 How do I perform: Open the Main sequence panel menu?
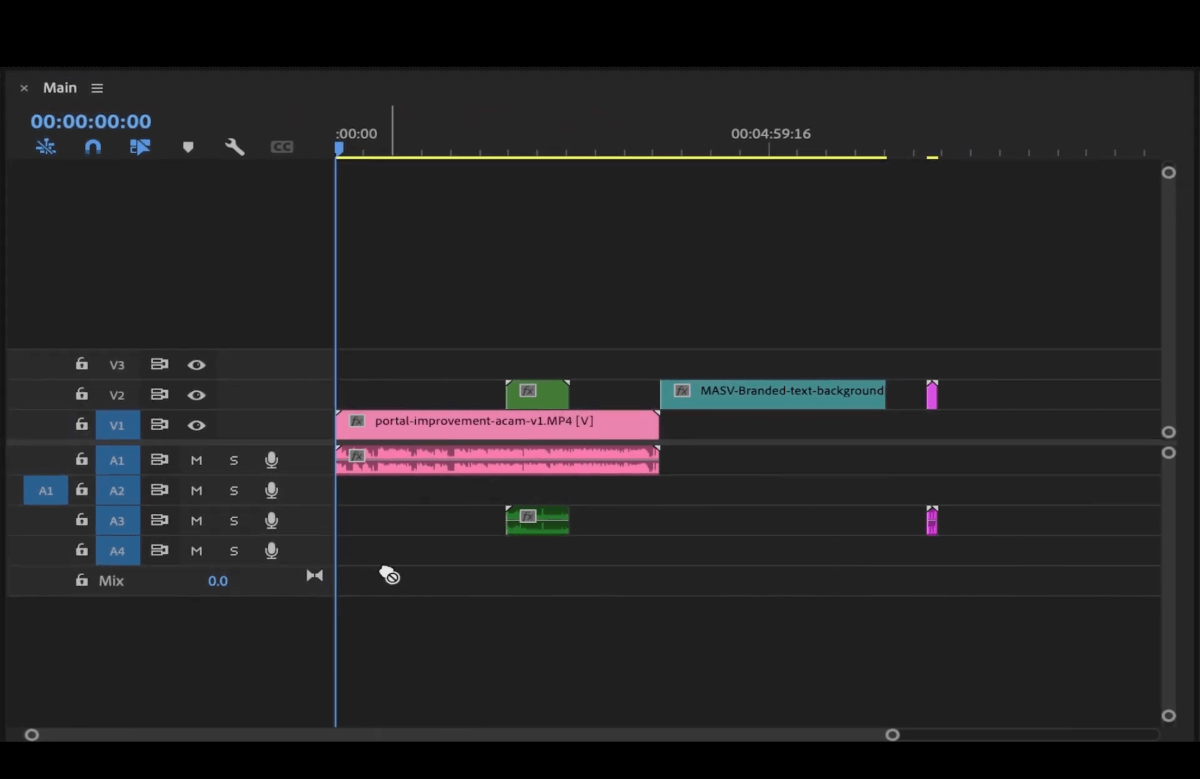tap(97, 88)
